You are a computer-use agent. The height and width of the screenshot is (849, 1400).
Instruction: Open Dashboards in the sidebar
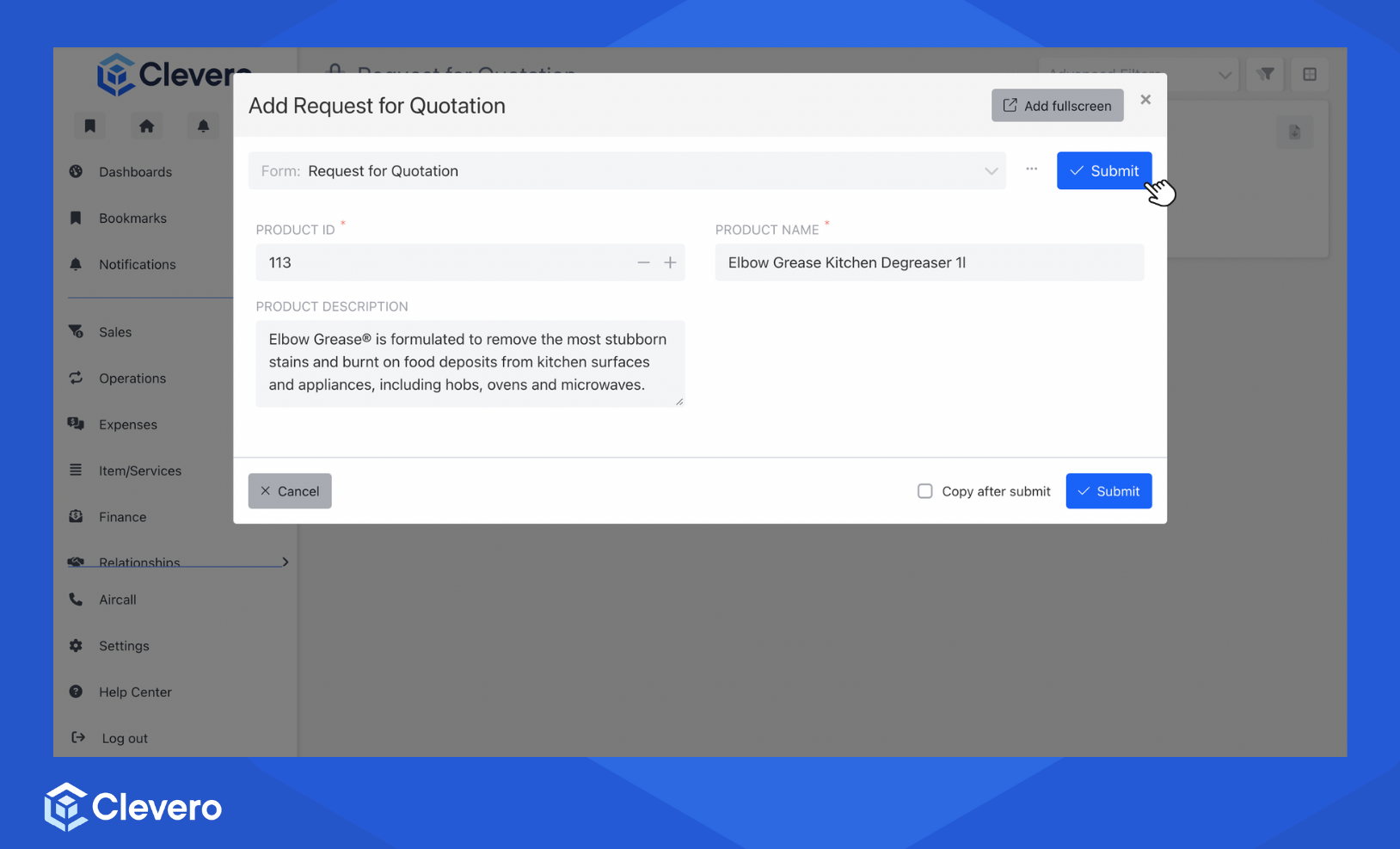tap(135, 172)
